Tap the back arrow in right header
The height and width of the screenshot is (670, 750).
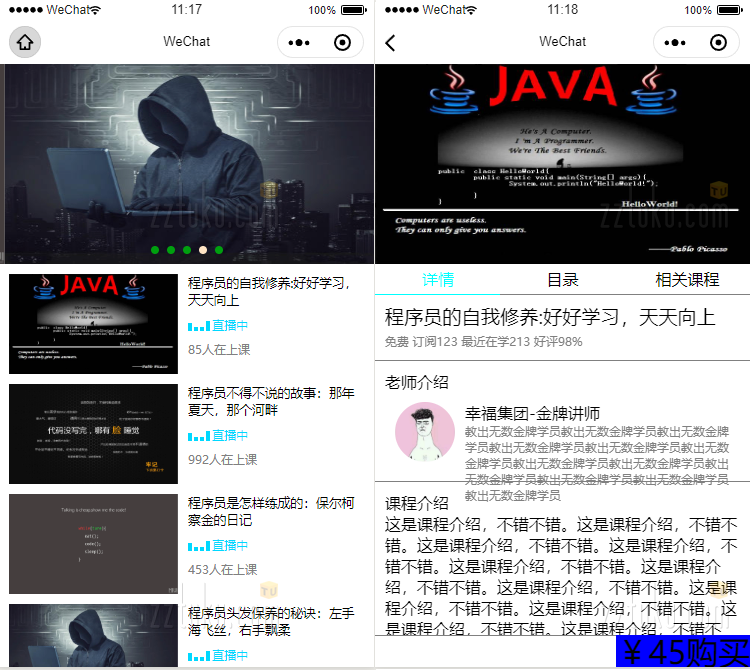[391, 42]
